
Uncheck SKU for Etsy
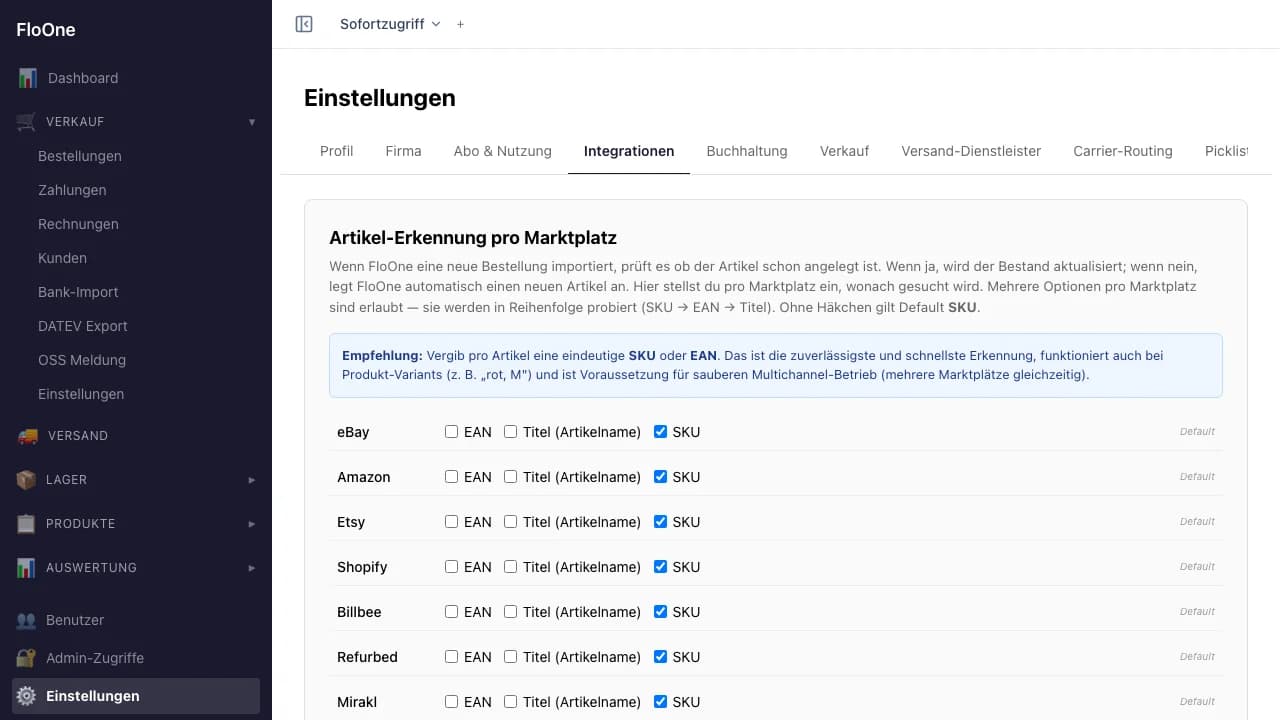[x=660, y=522]
